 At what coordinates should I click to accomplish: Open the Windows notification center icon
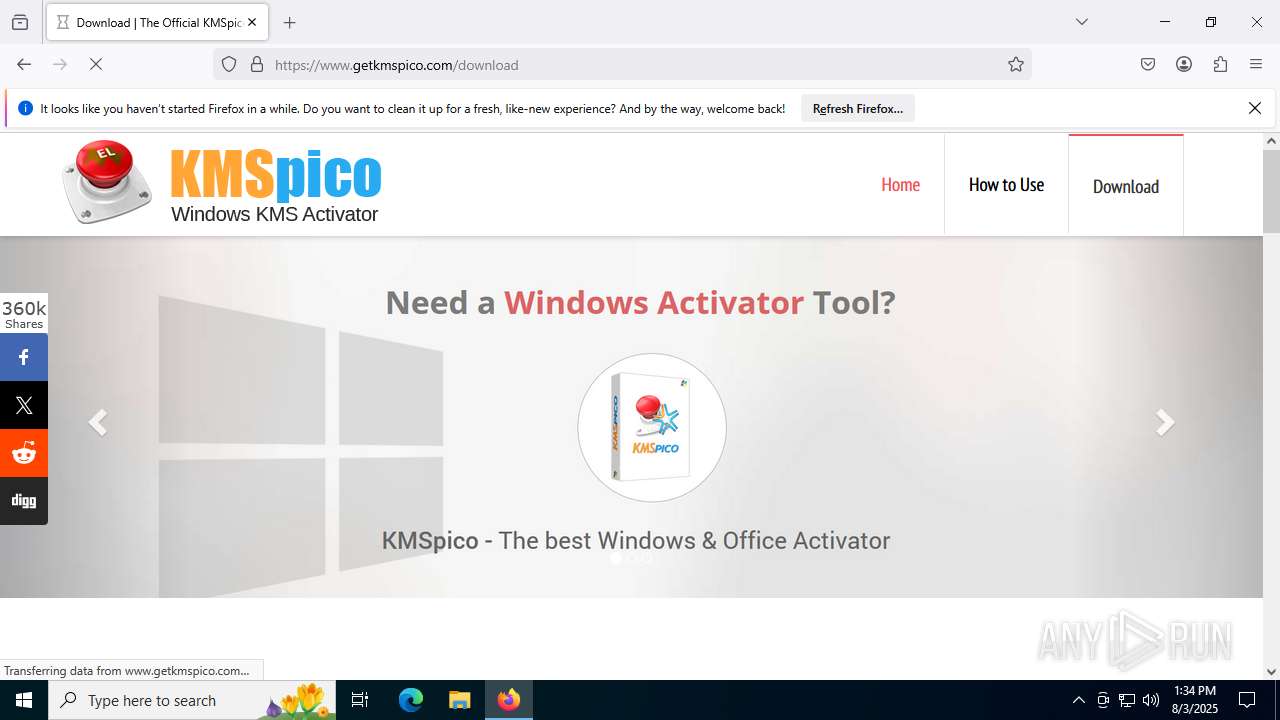click(1247, 700)
